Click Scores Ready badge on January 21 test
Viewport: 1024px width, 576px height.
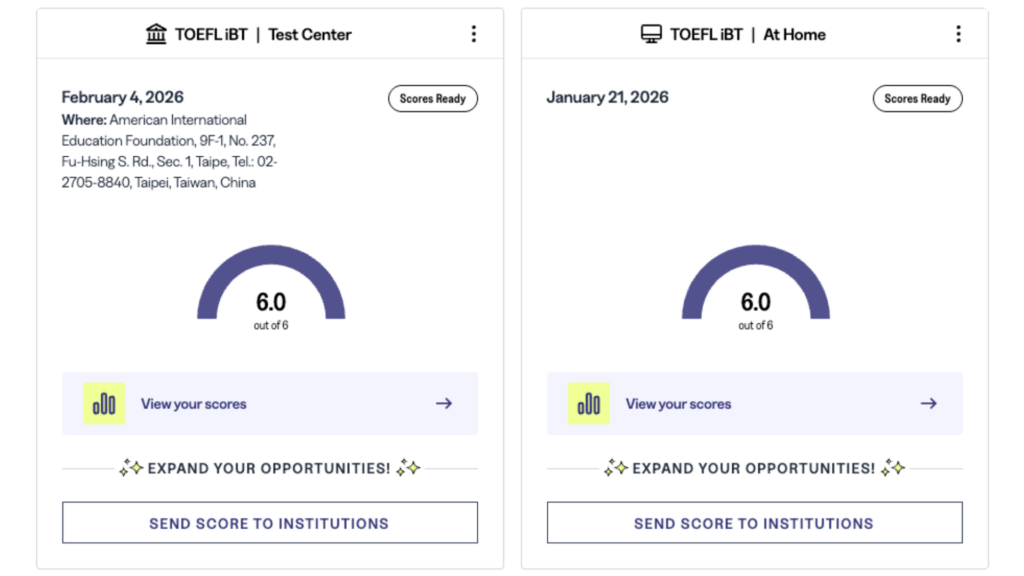(918, 99)
